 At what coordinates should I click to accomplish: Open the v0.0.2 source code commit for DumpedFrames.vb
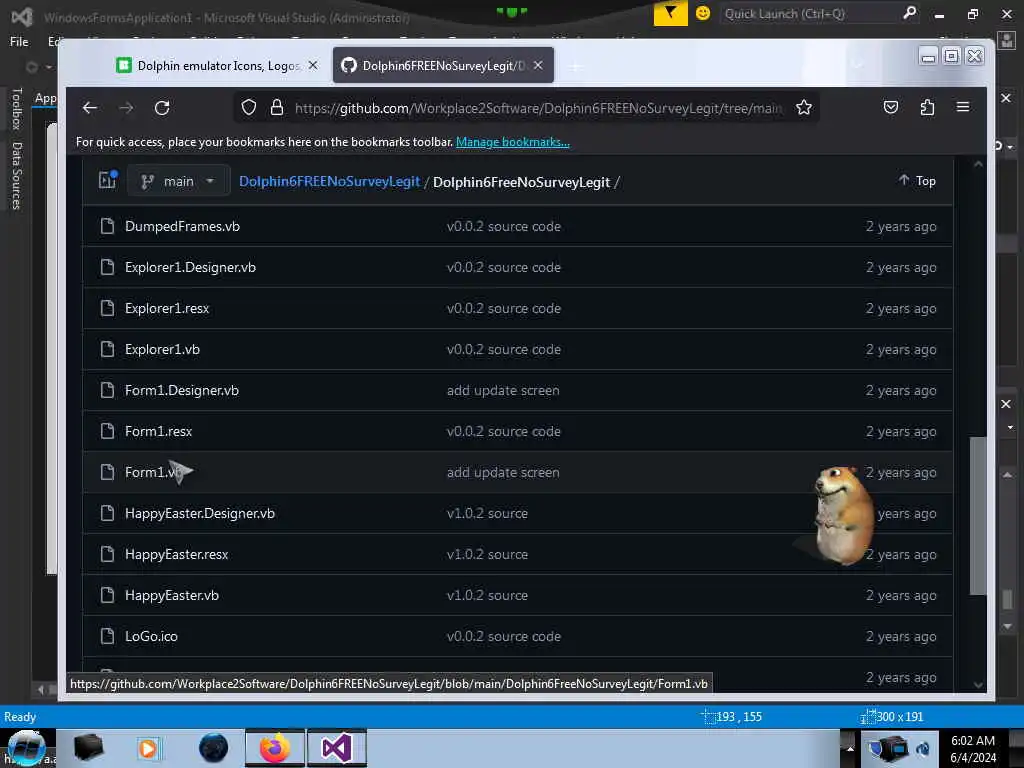[x=504, y=227]
